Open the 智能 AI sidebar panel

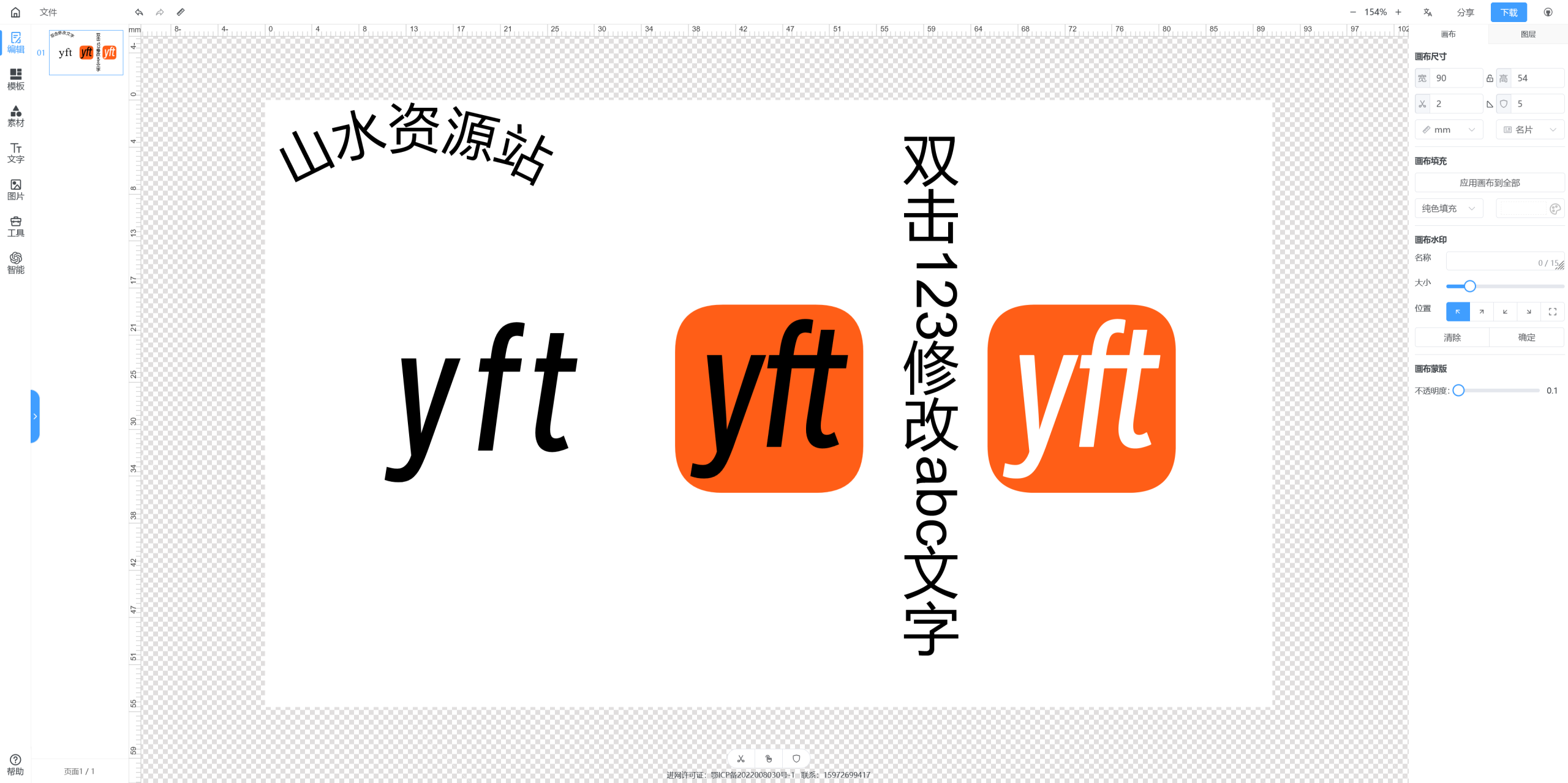[16, 263]
